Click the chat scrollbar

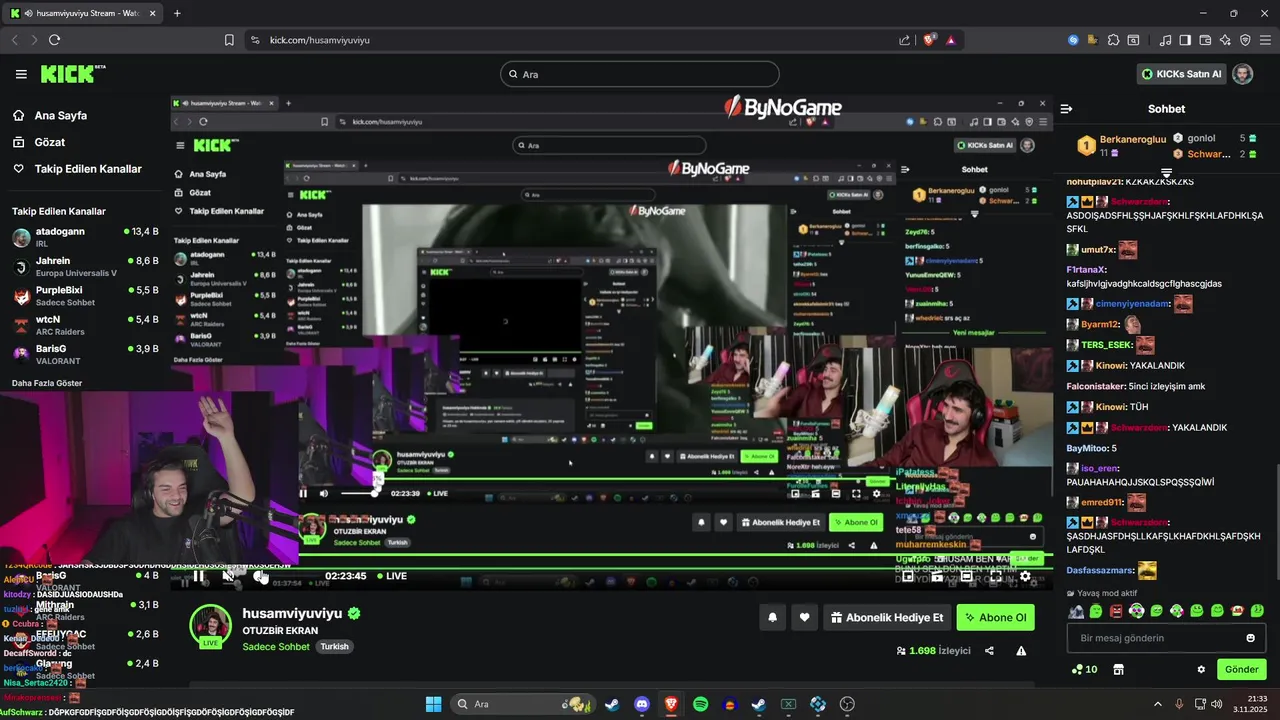[1277, 522]
